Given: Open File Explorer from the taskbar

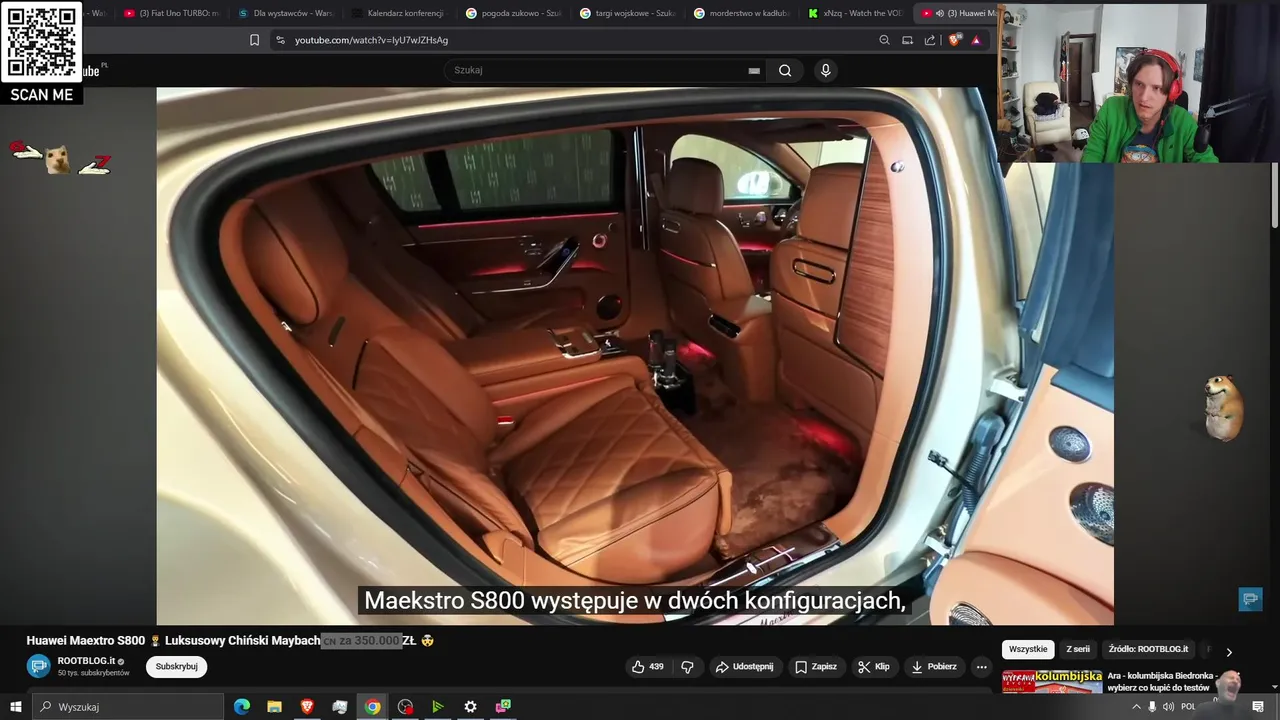Looking at the screenshot, I should pos(274,707).
